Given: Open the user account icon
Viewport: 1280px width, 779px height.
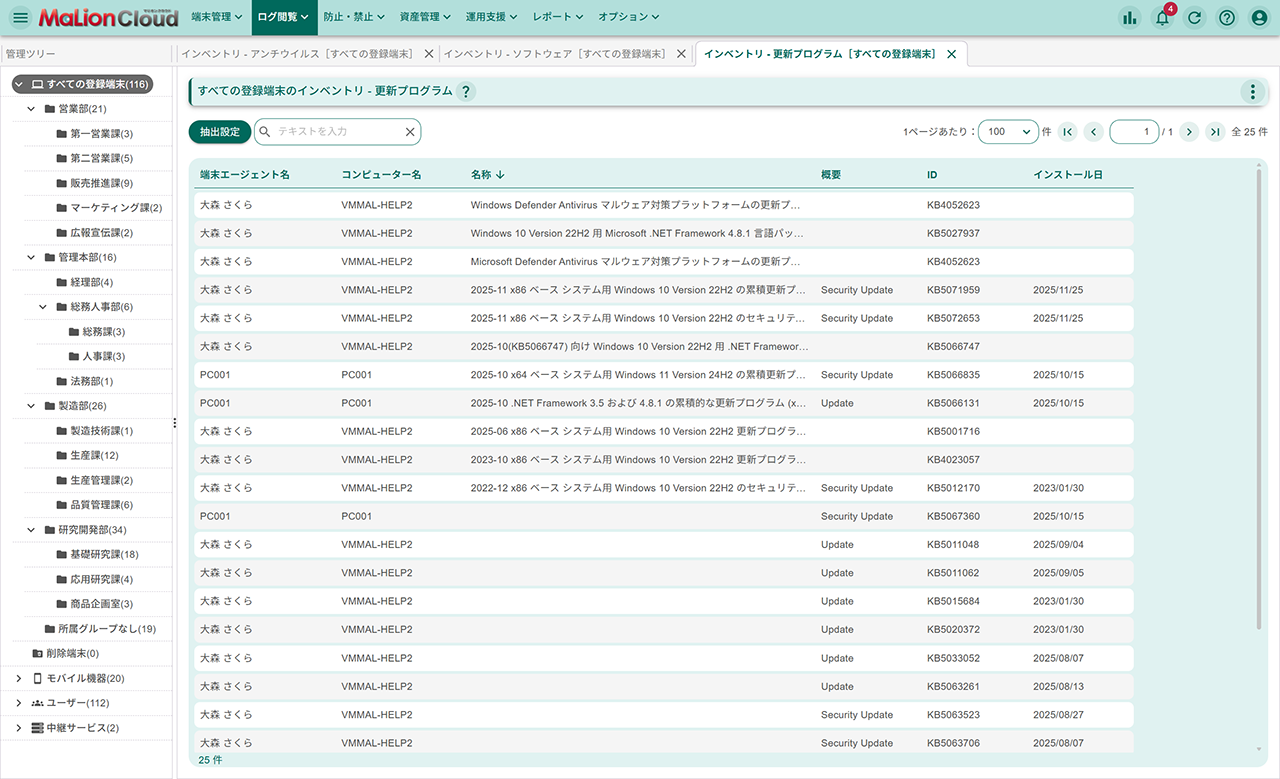Looking at the screenshot, I should point(1259,17).
